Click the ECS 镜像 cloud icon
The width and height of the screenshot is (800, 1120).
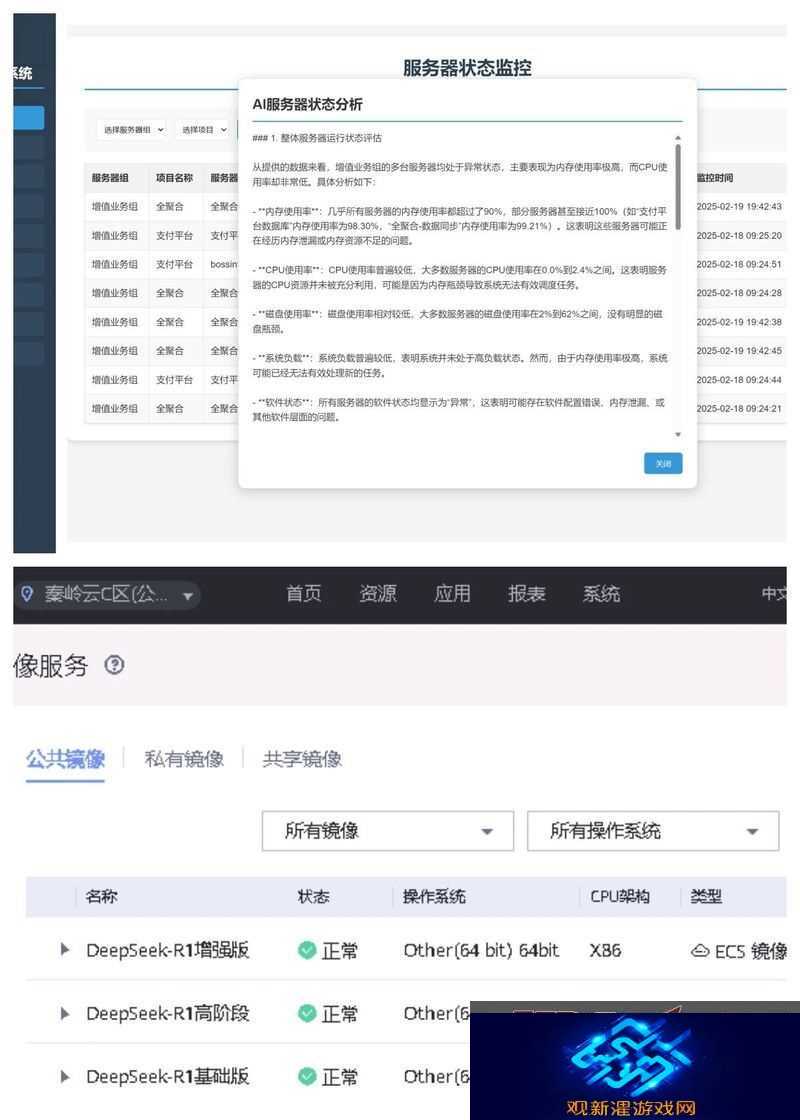click(x=700, y=951)
